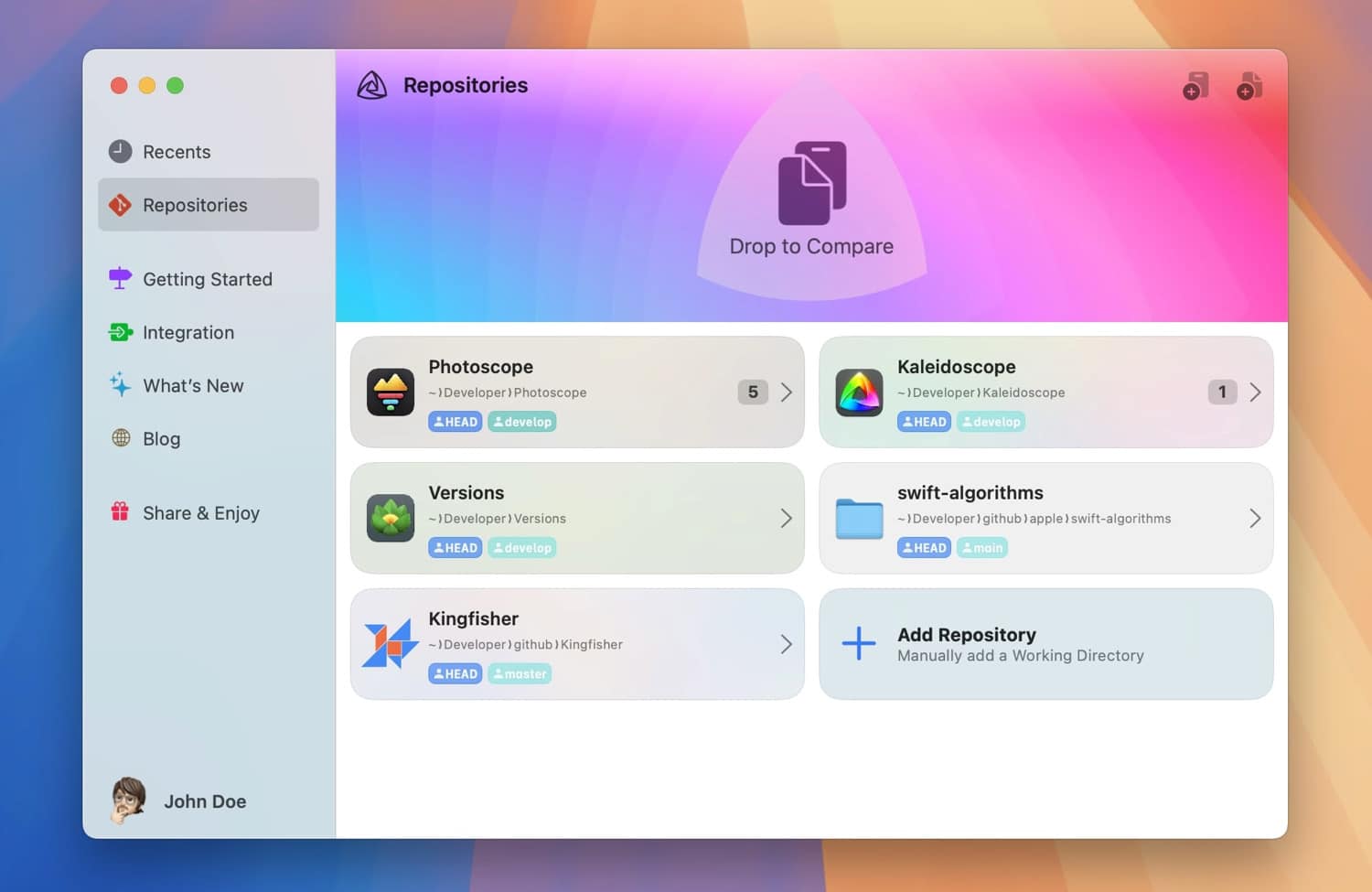1372x892 pixels.
Task: Click path Developer github apple swift-algorithms
Action: tap(1034, 519)
